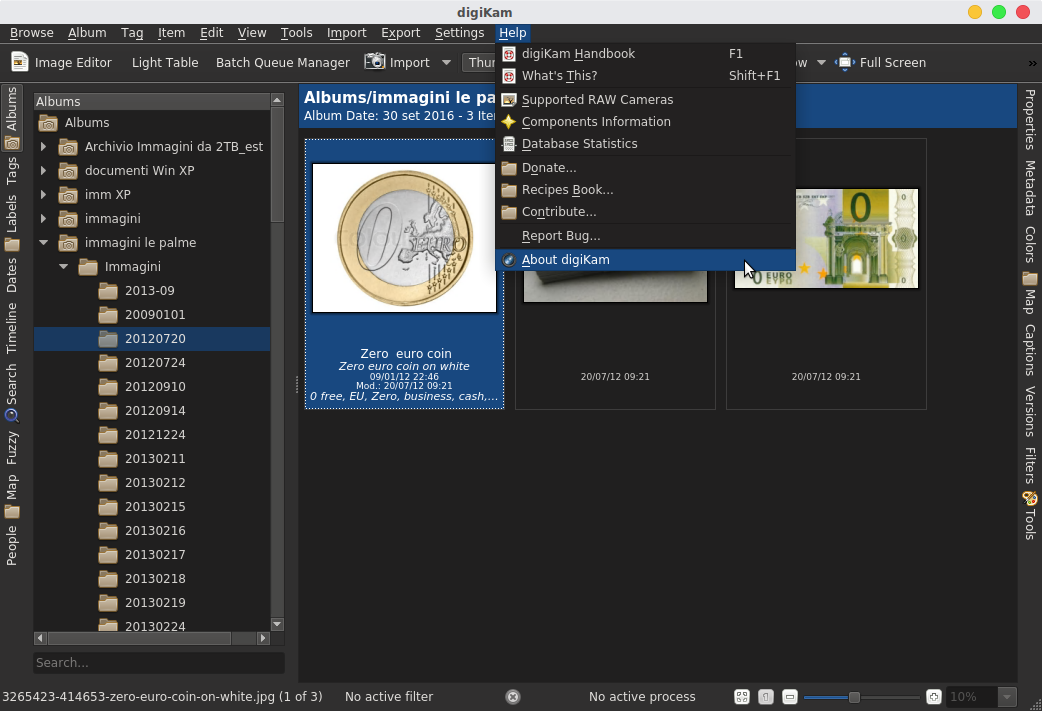
Task: Enter Full Screen mode
Action: point(881,62)
